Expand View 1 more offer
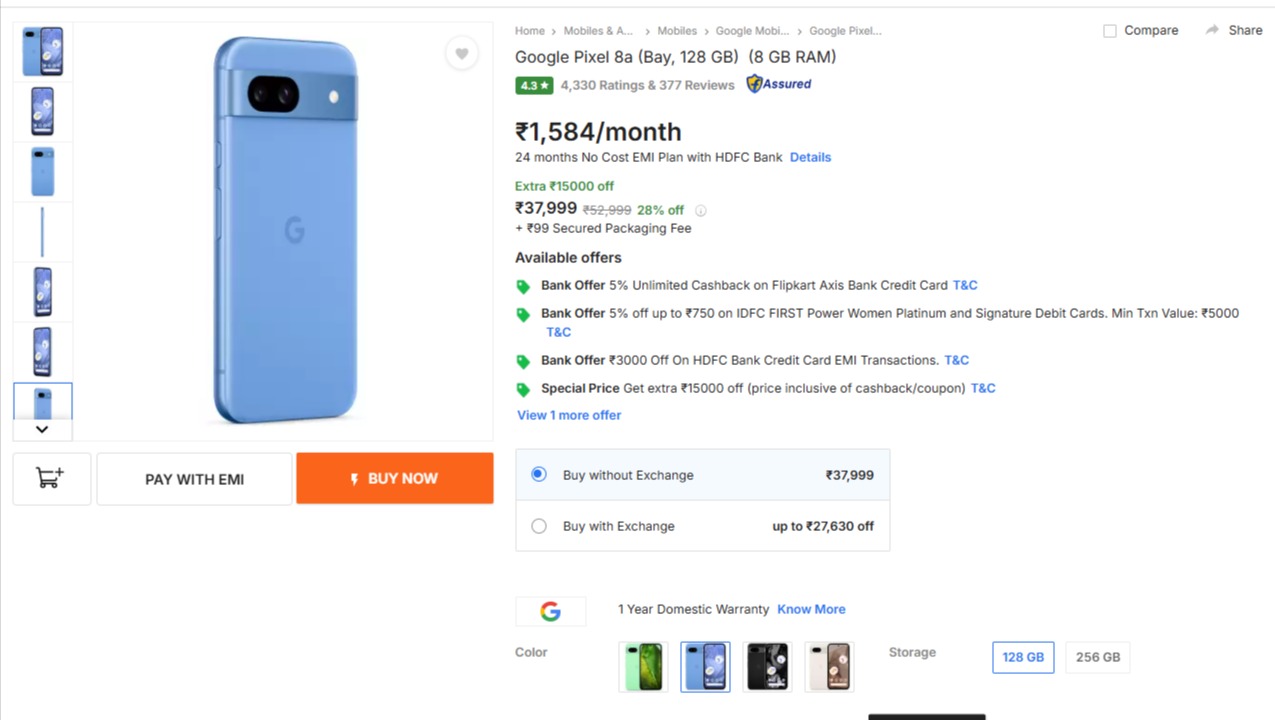Image resolution: width=1275 pixels, height=720 pixels. pos(569,415)
